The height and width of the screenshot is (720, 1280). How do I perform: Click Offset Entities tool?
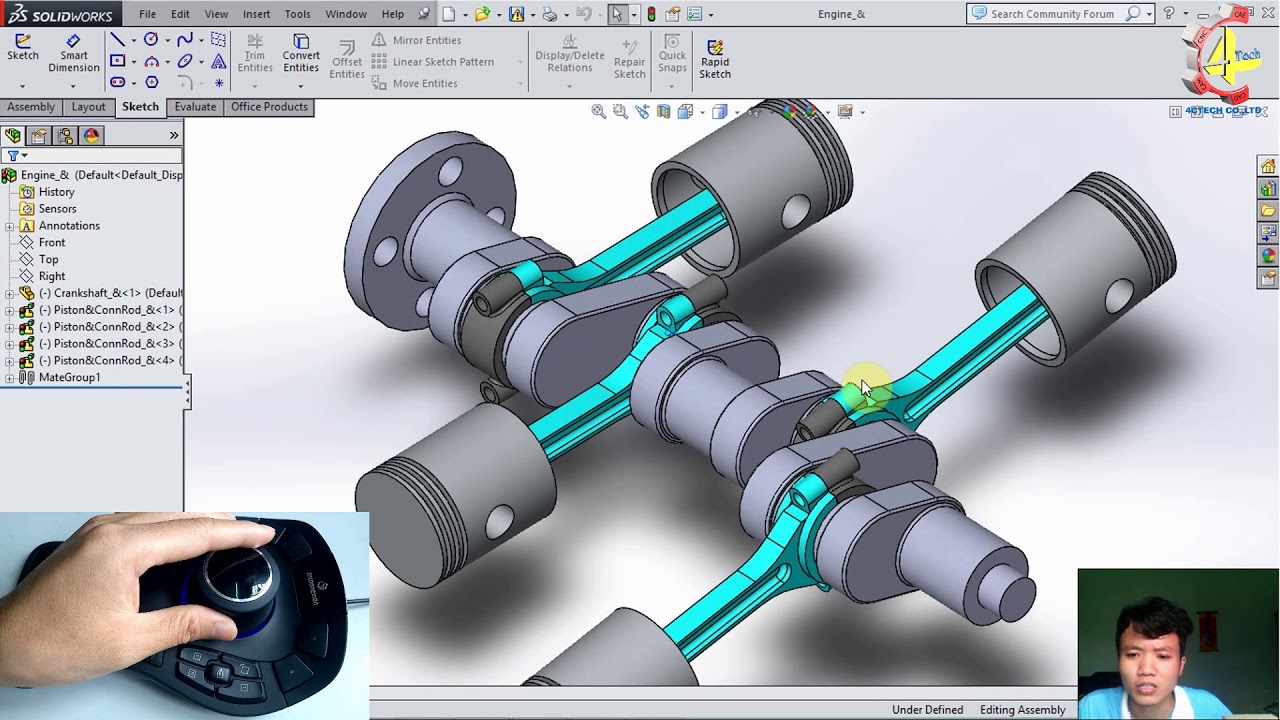pos(347,60)
